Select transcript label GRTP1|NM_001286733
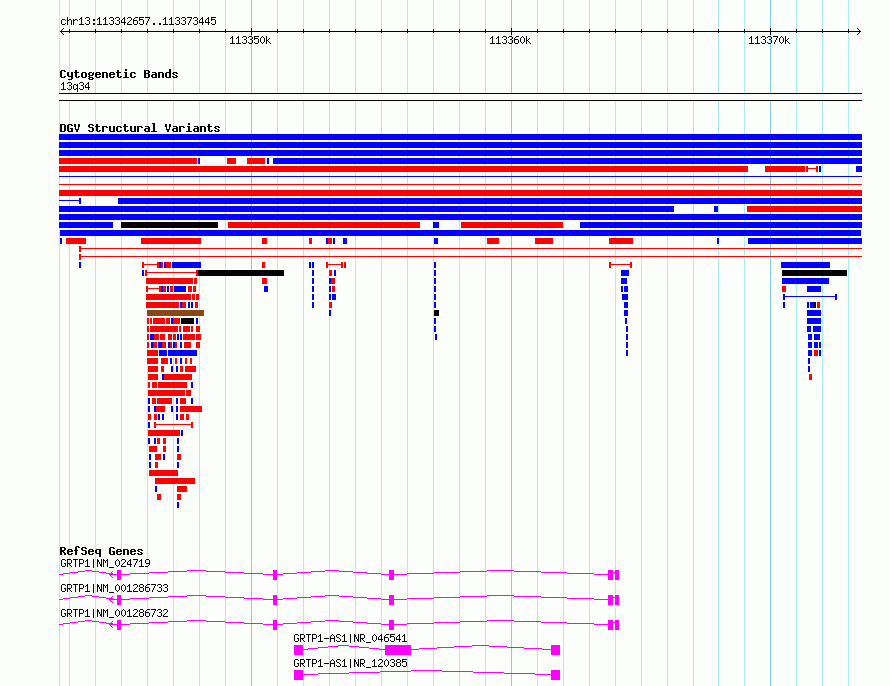The height and width of the screenshot is (686, 890). pyautogui.click(x=114, y=588)
